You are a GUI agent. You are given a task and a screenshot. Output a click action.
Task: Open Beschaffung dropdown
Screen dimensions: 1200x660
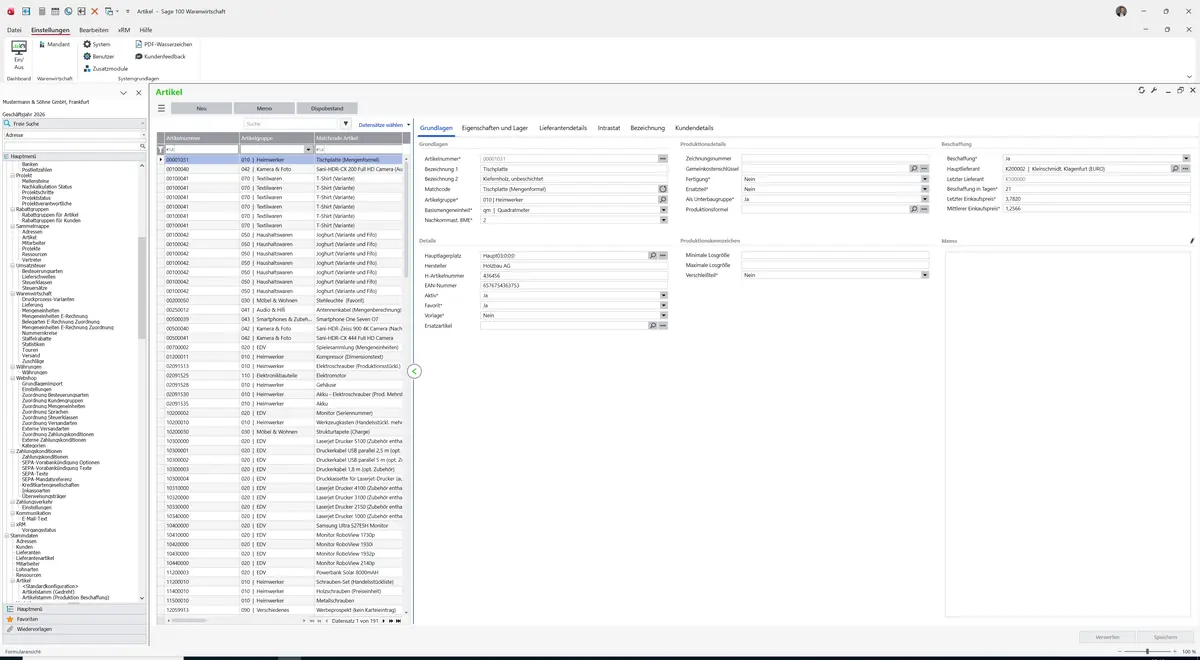[x=1186, y=159]
